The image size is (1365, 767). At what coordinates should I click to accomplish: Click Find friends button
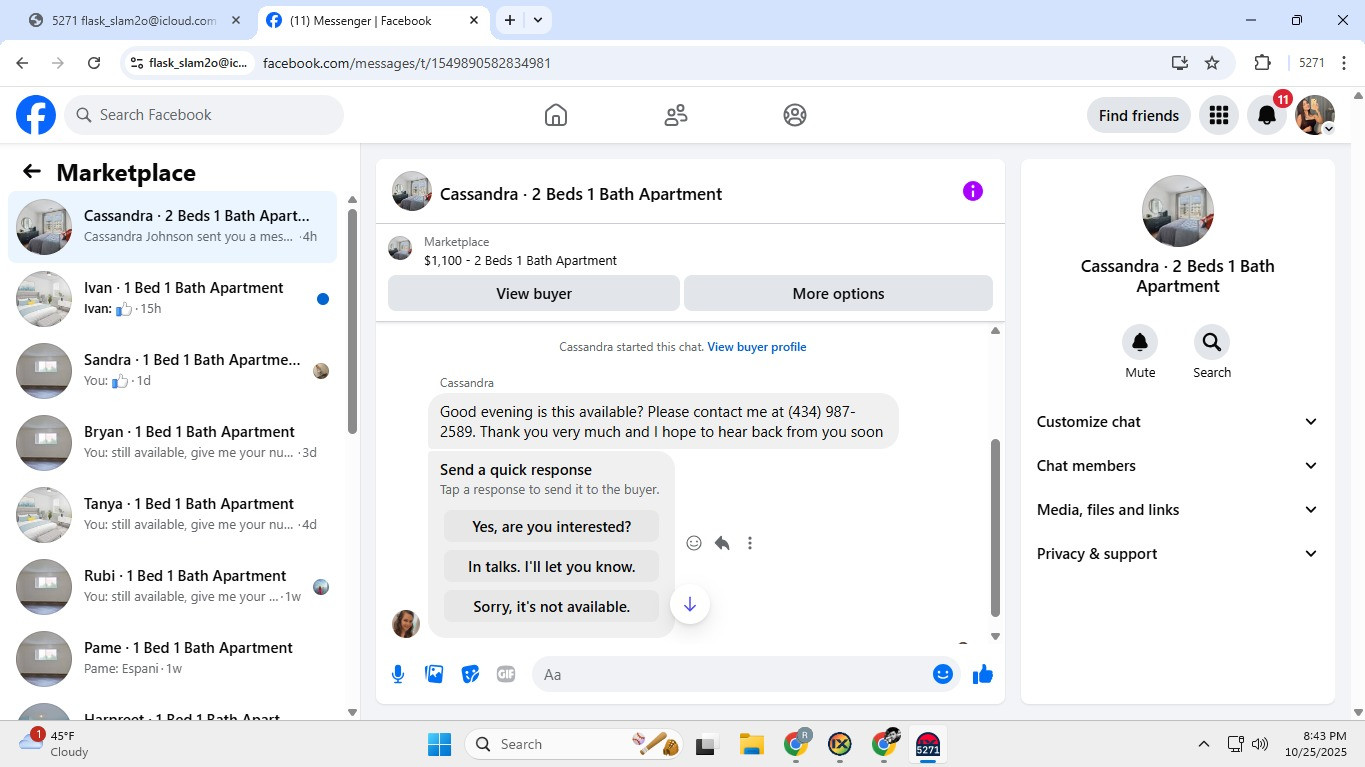tap(1139, 115)
